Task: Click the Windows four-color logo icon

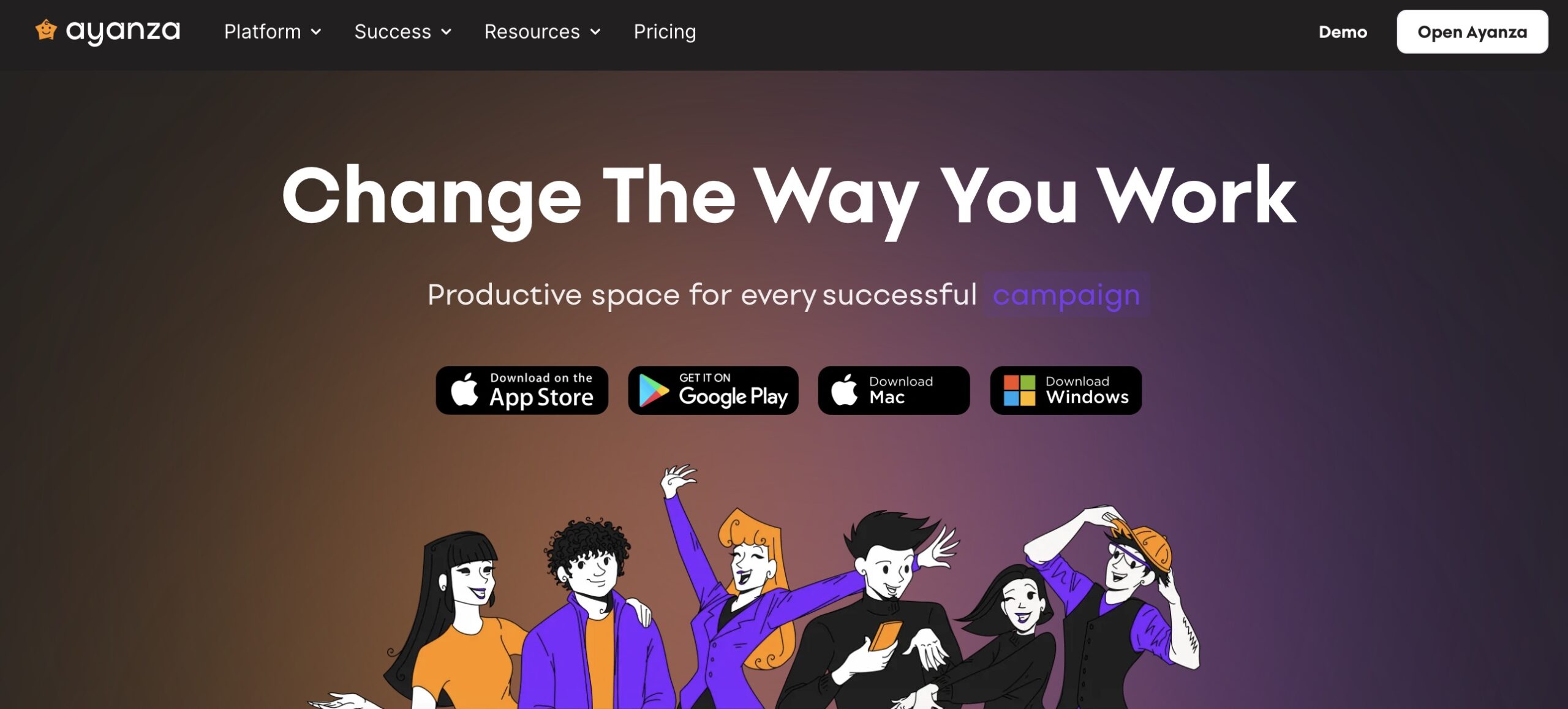Action: [1019, 390]
